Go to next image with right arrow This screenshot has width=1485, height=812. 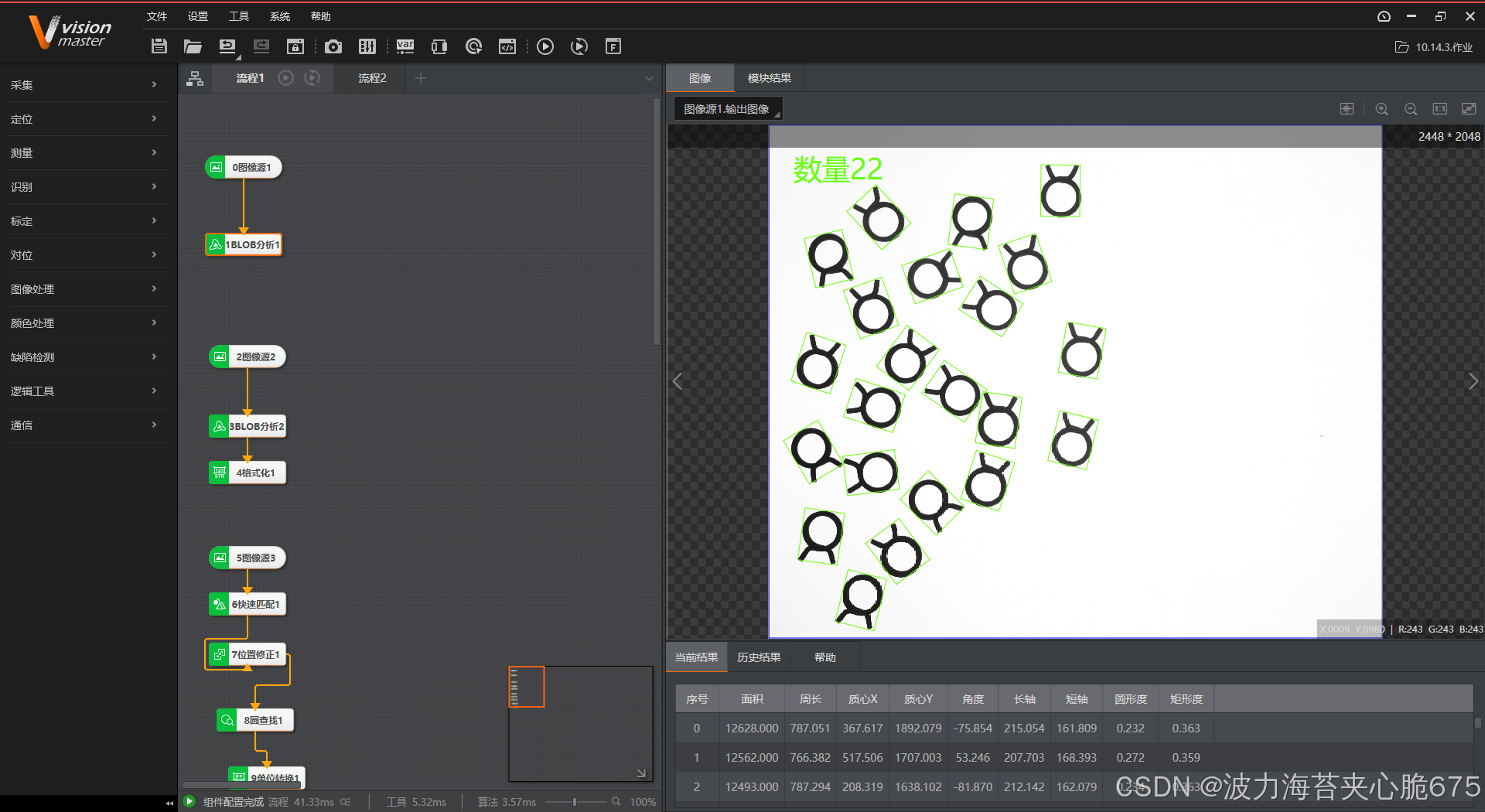click(1473, 381)
